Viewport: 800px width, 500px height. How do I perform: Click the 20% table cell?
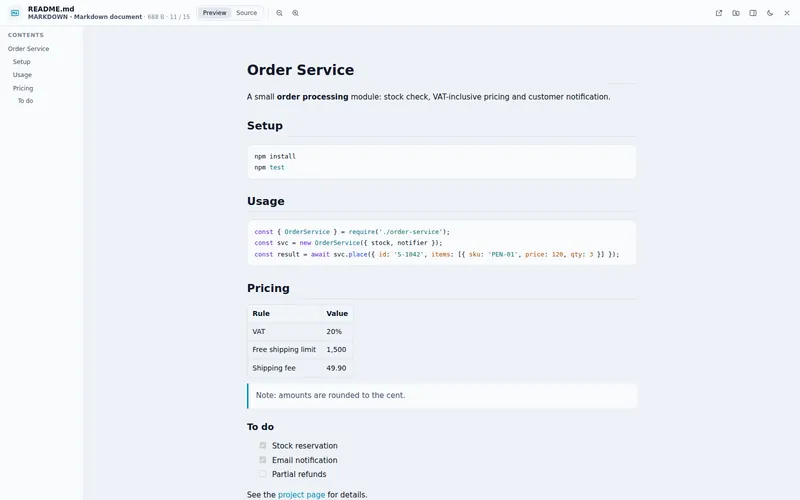pyautogui.click(x=337, y=332)
